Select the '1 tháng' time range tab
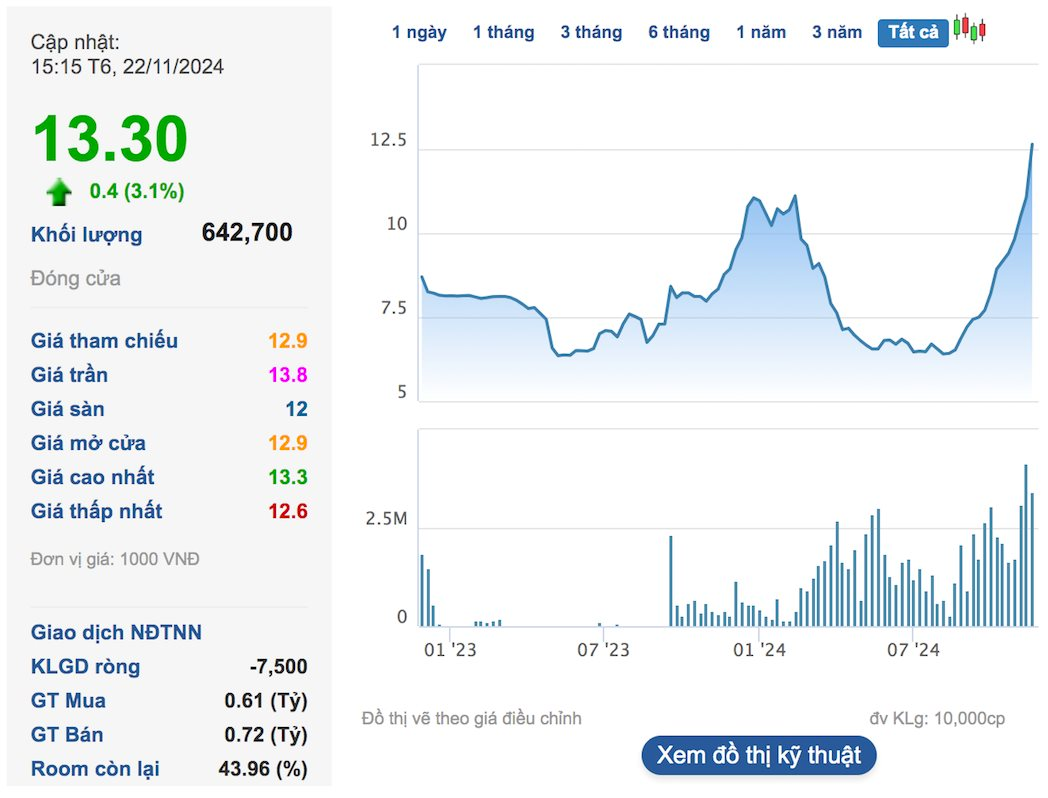The image size is (1048, 798). click(504, 32)
